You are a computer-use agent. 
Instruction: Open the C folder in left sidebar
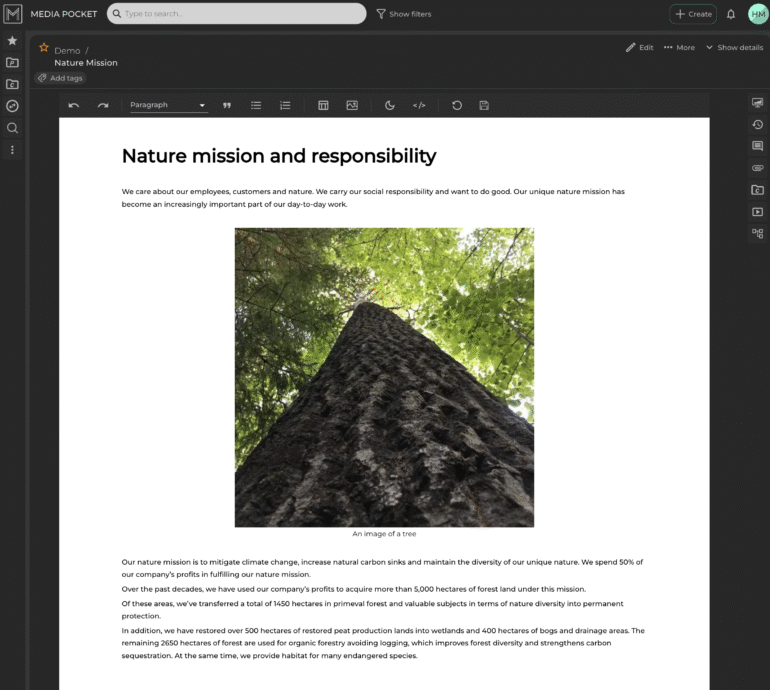[x=12, y=84]
